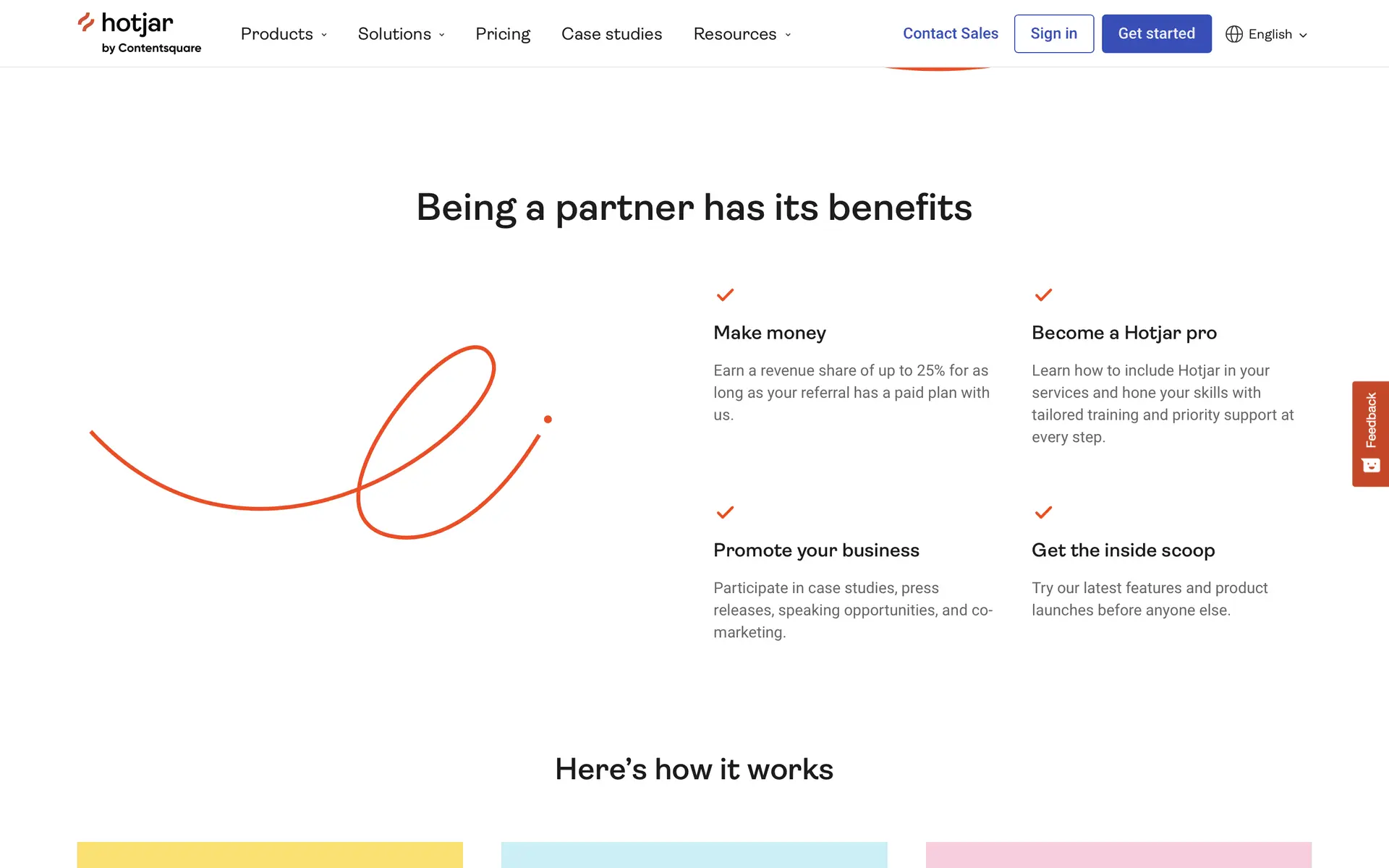This screenshot has height=868, width=1389.
Task: Click the globe language icon
Action: pos(1233,34)
